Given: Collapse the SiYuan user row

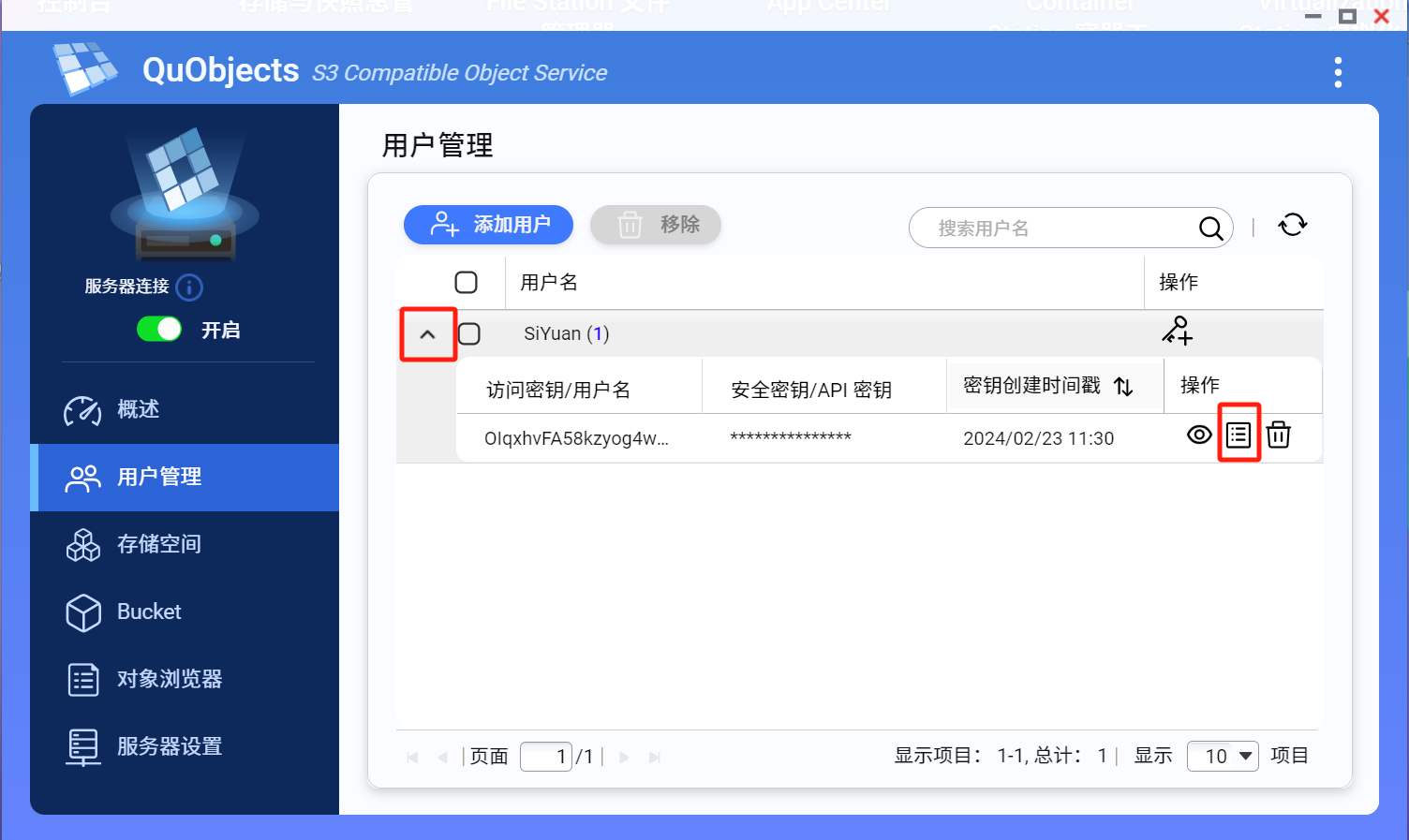Looking at the screenshot, I should (x=428, y=334).
